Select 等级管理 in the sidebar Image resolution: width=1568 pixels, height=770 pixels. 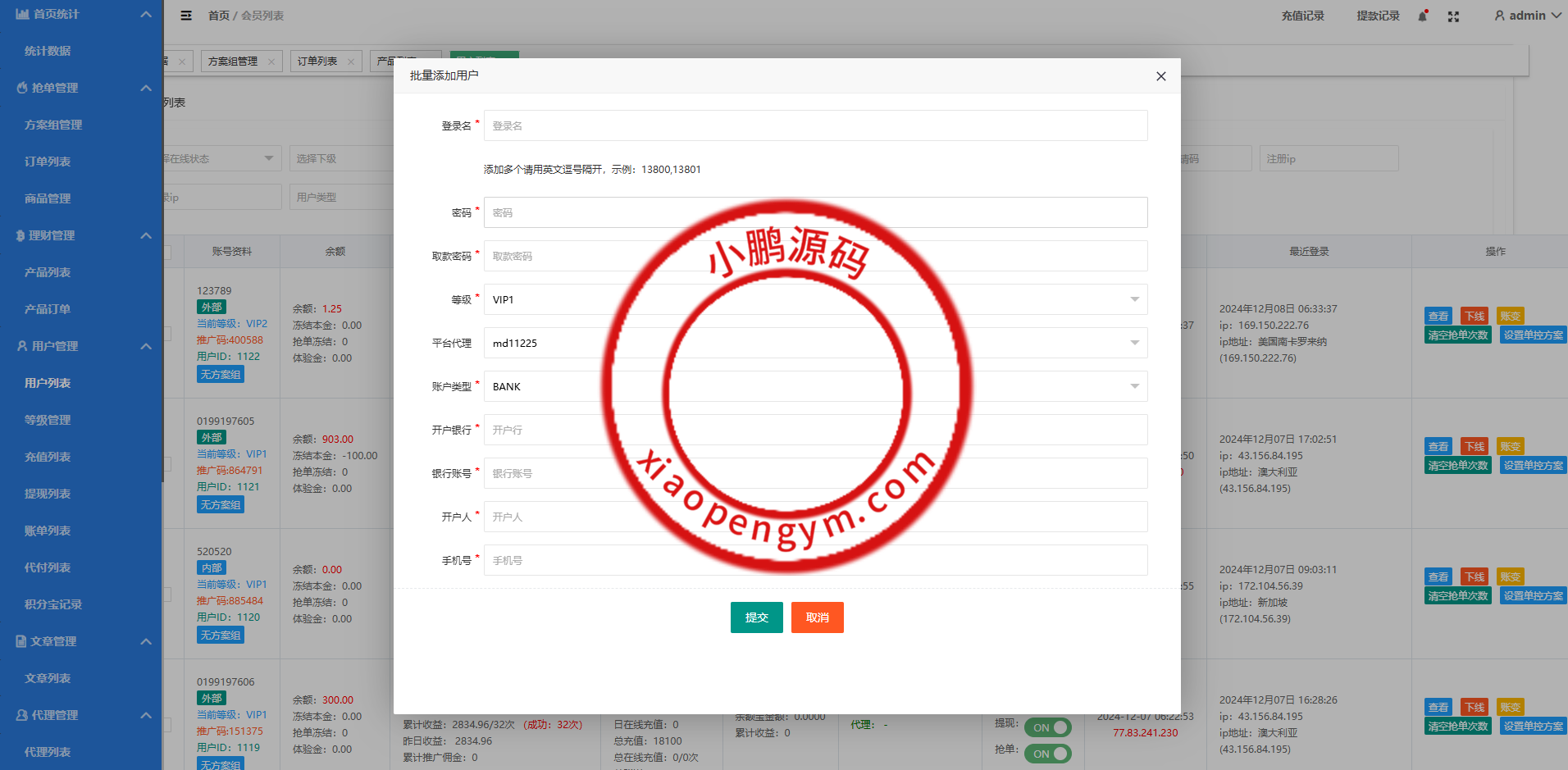point(48,420)
